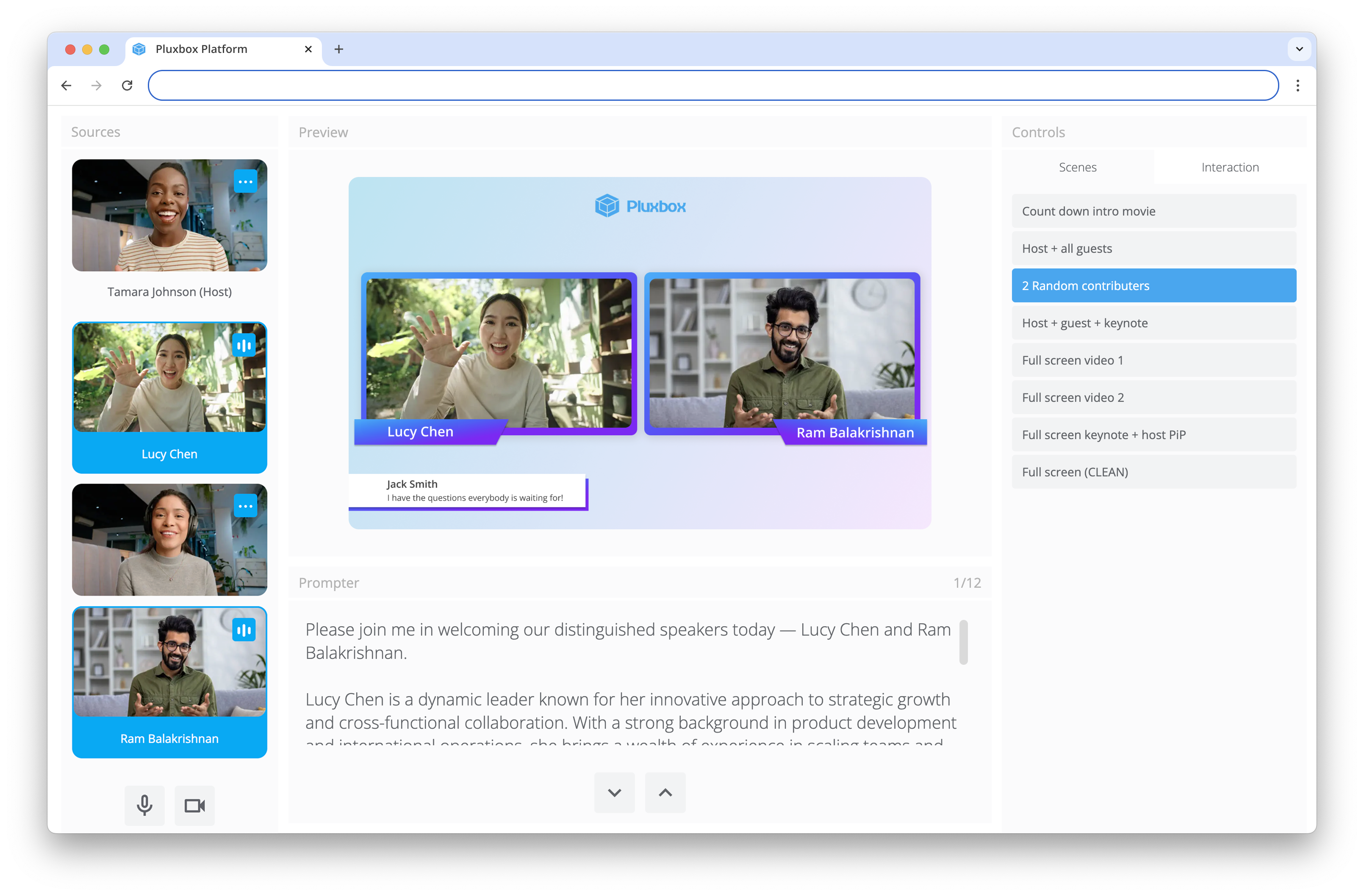Click the audio levels icon on Lucy Chen's thumbnail
Viewport: 1364px width, 896px height.
click(245, 345)
